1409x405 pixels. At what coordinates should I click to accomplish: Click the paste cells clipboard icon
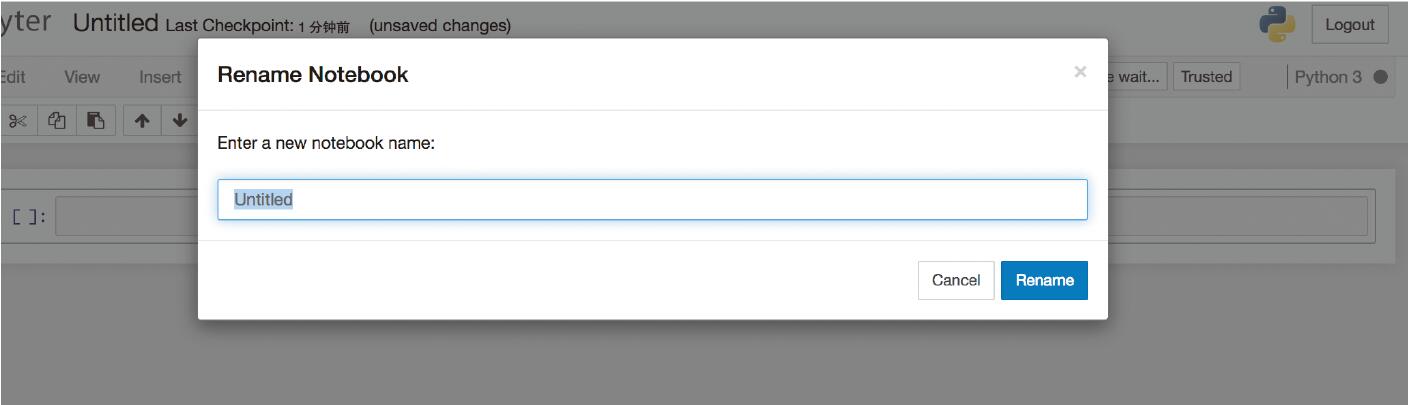[96, 120]
